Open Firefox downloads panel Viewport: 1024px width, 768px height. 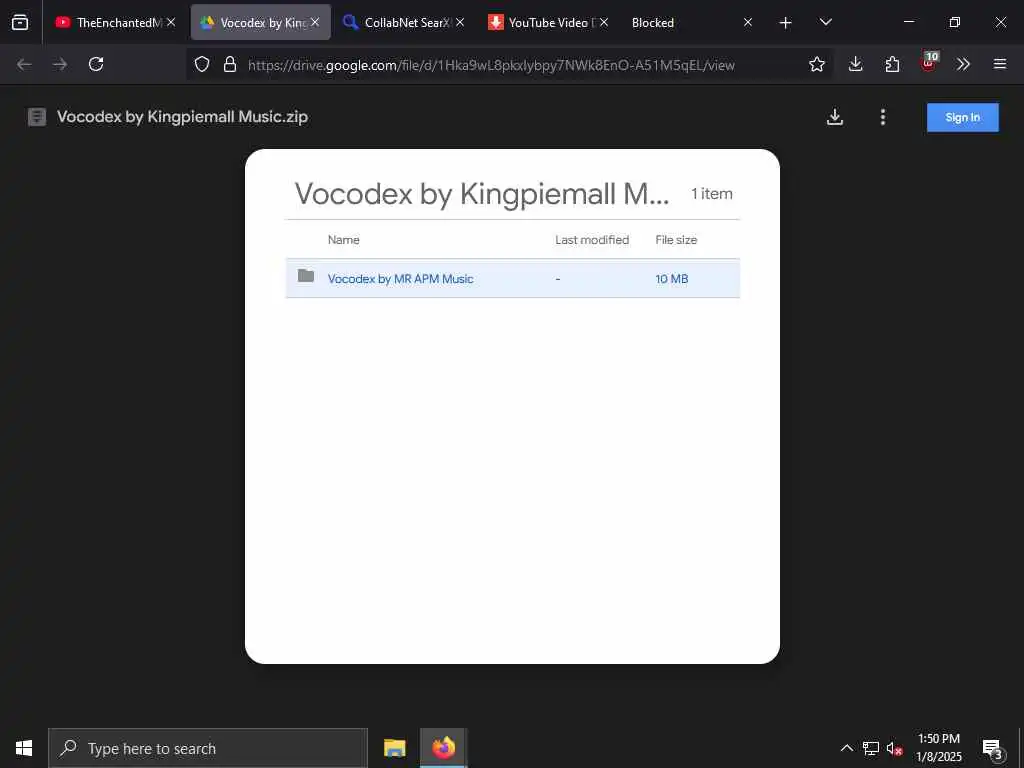pos(856,64)
